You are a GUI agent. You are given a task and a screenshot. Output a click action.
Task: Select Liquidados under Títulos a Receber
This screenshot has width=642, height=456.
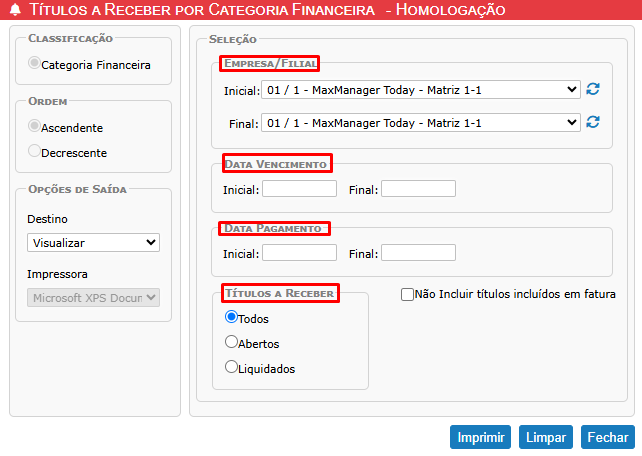pyautogui.click(x=232, y=367)
